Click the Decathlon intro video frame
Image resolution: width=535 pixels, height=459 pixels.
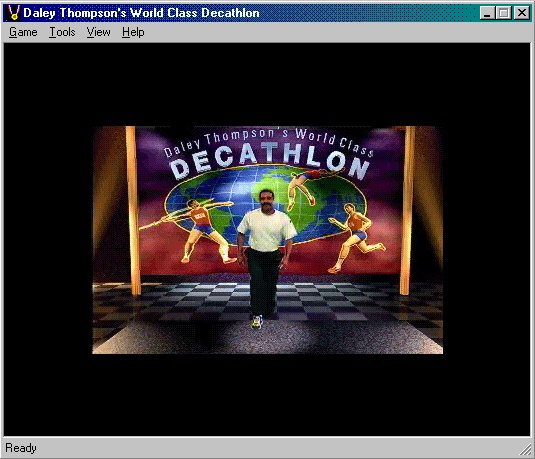pos(268,240)
